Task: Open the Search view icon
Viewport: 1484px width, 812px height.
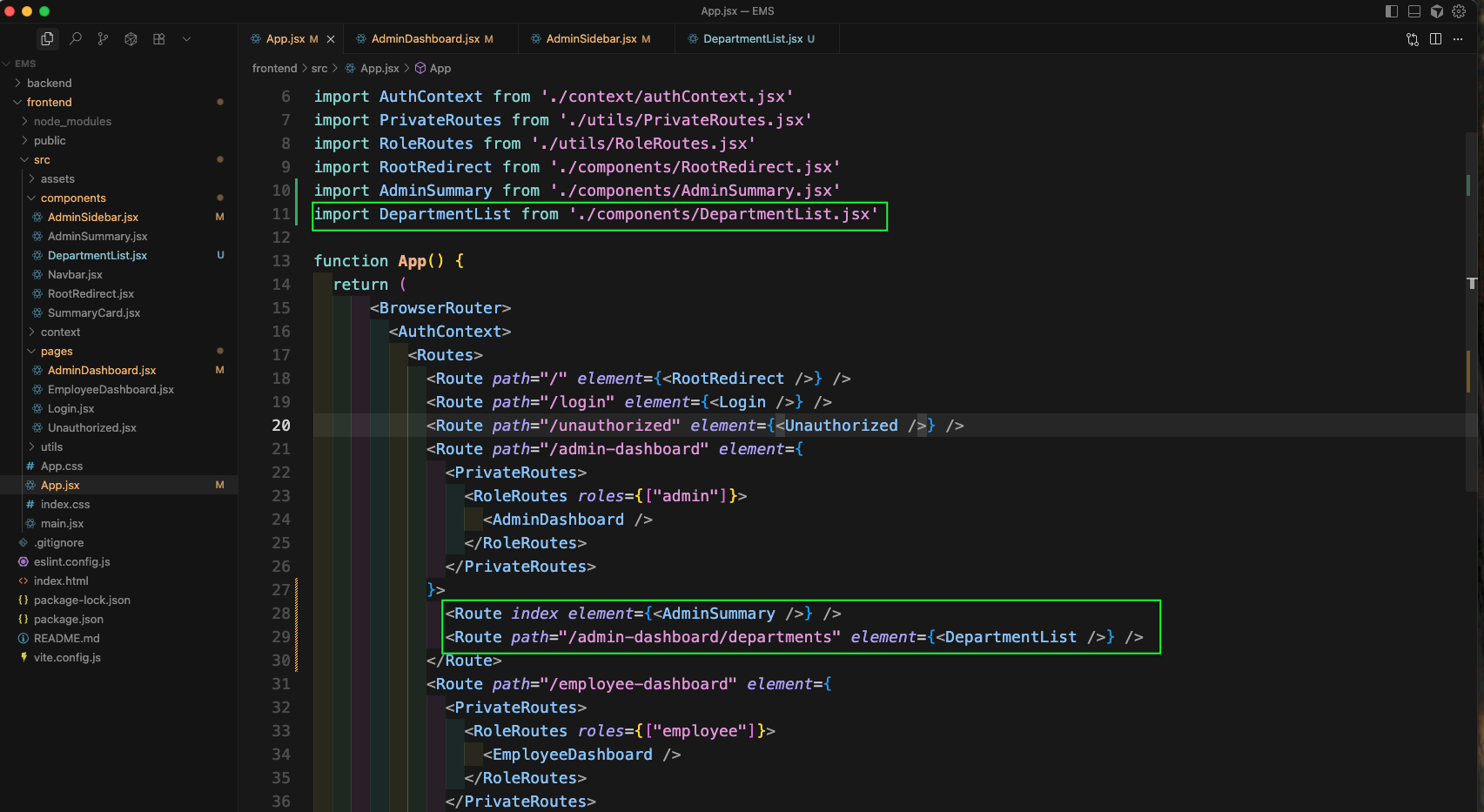Action: [76, 39]
